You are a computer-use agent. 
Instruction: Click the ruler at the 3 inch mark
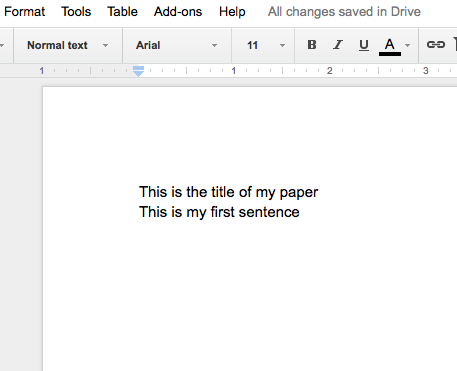tap(426, 71)
